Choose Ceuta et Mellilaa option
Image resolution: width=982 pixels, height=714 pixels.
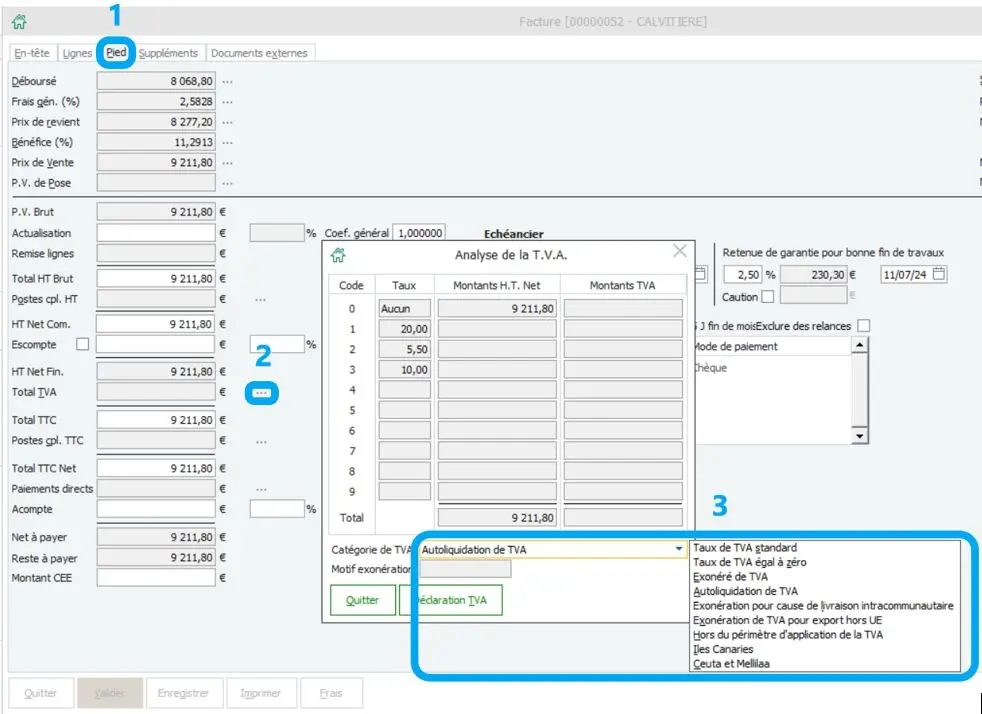(731, 663)
